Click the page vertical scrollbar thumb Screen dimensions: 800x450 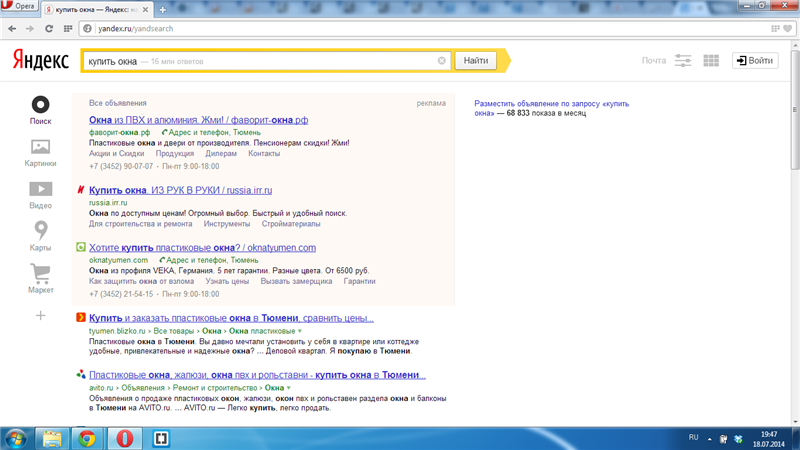(x=795, y=110)
